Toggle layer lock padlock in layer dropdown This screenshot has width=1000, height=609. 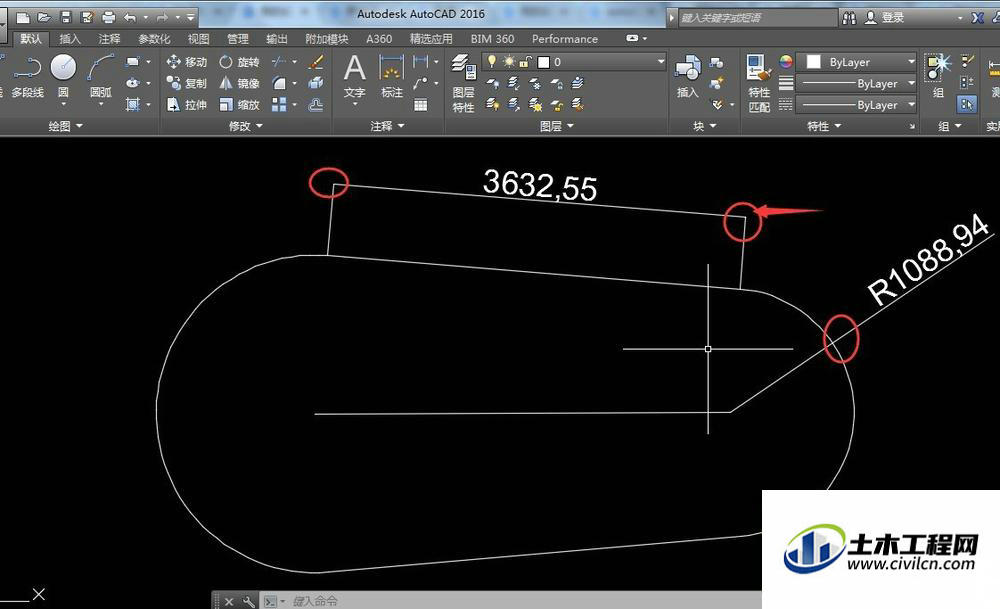click(x=526, y=61)
